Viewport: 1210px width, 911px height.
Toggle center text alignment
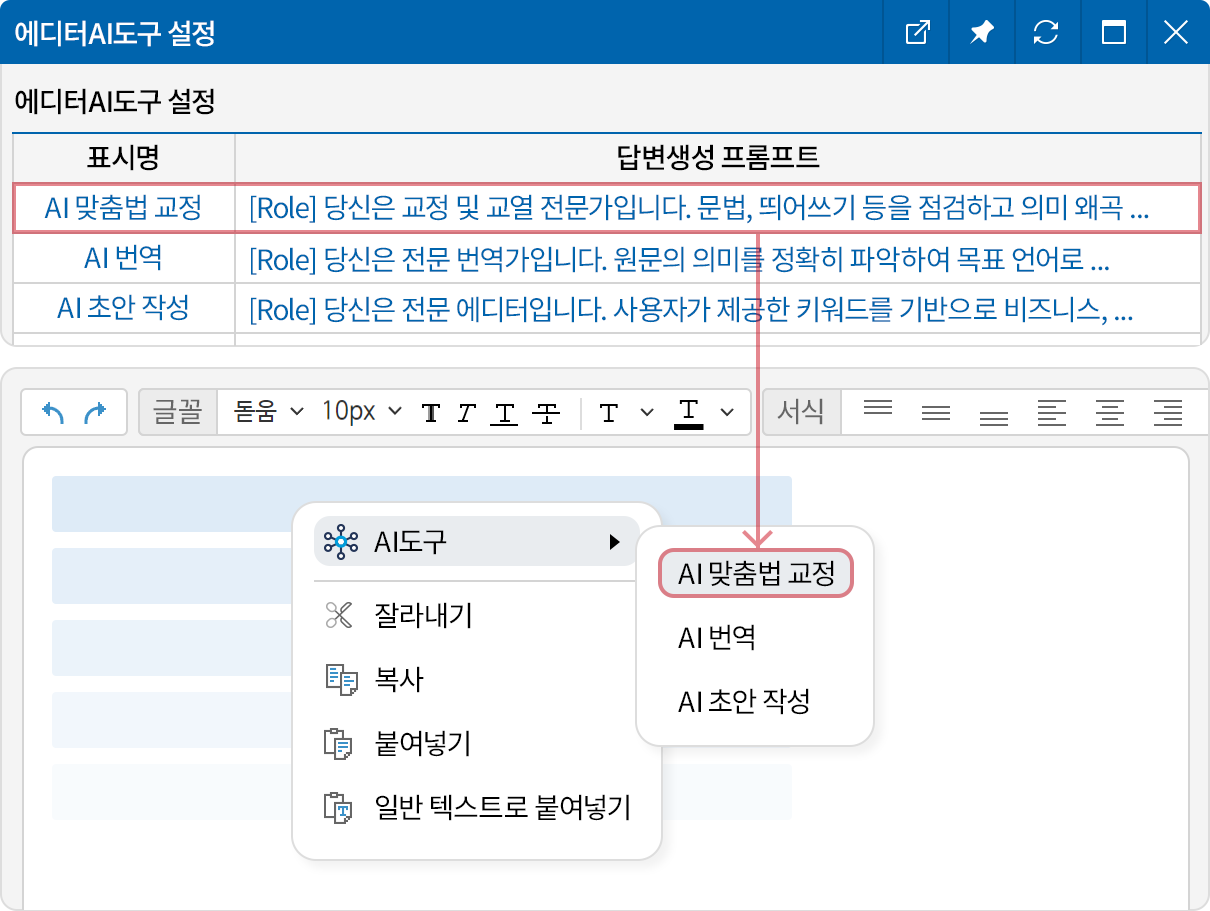(1109, 410)
